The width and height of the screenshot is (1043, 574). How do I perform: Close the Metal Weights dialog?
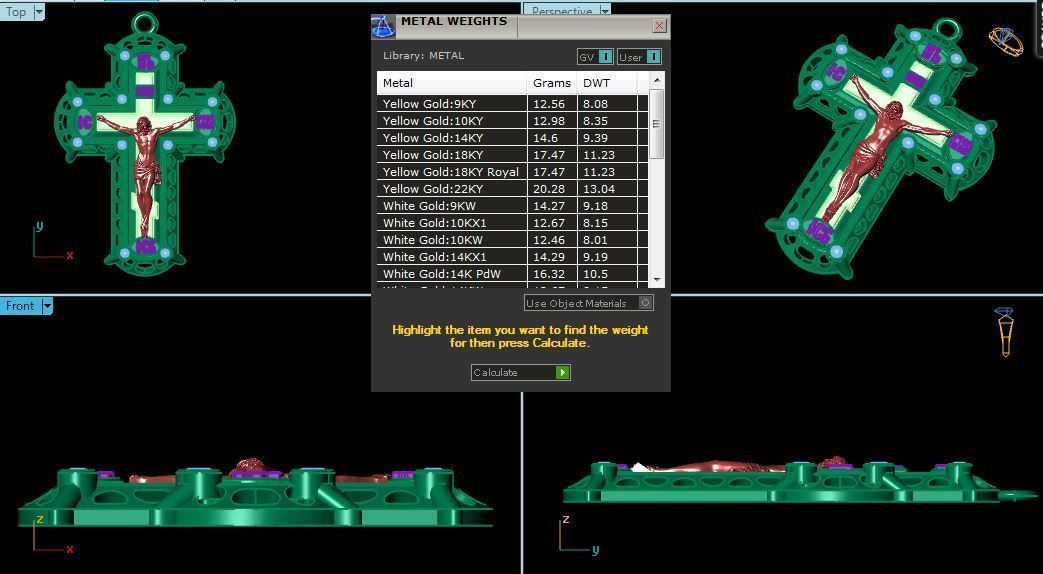[659, 26]
